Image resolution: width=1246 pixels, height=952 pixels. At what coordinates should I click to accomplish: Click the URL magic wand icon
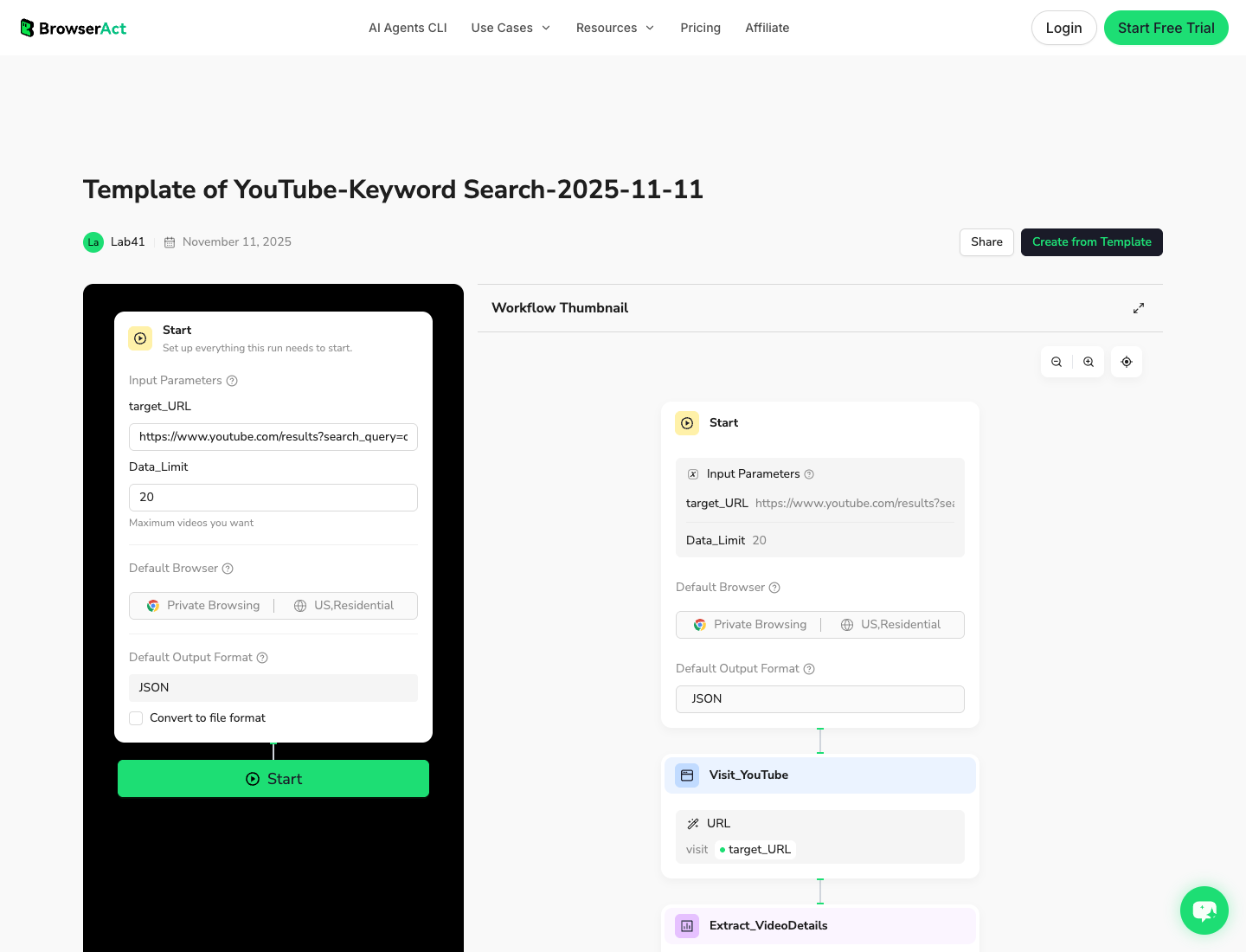[693, 824]
